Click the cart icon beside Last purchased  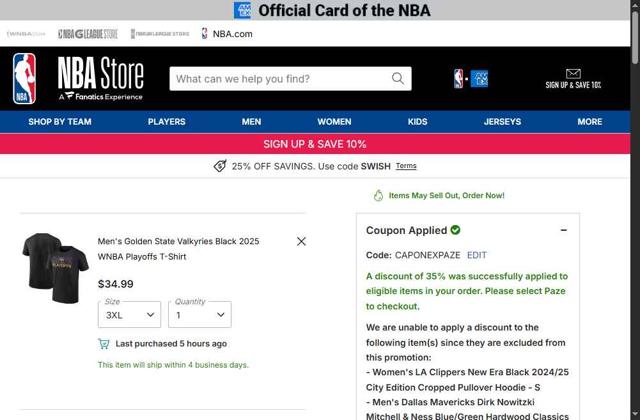coord(104,344)
